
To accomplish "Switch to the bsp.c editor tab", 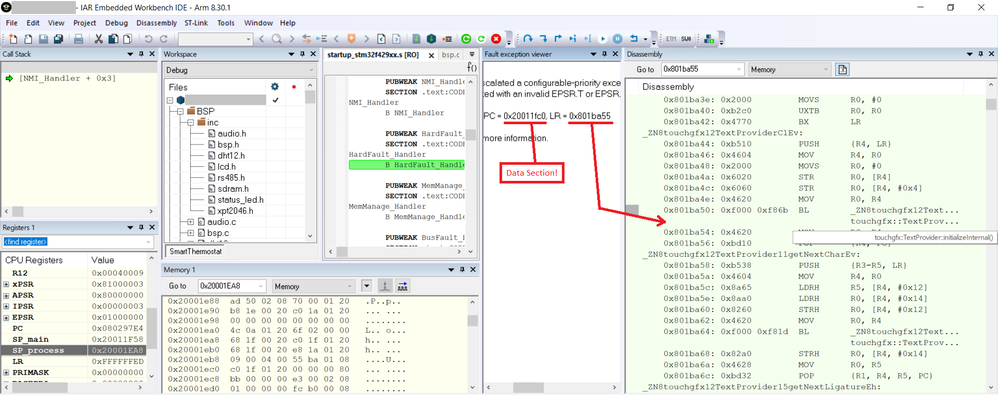I will click(x=451, y=55).
